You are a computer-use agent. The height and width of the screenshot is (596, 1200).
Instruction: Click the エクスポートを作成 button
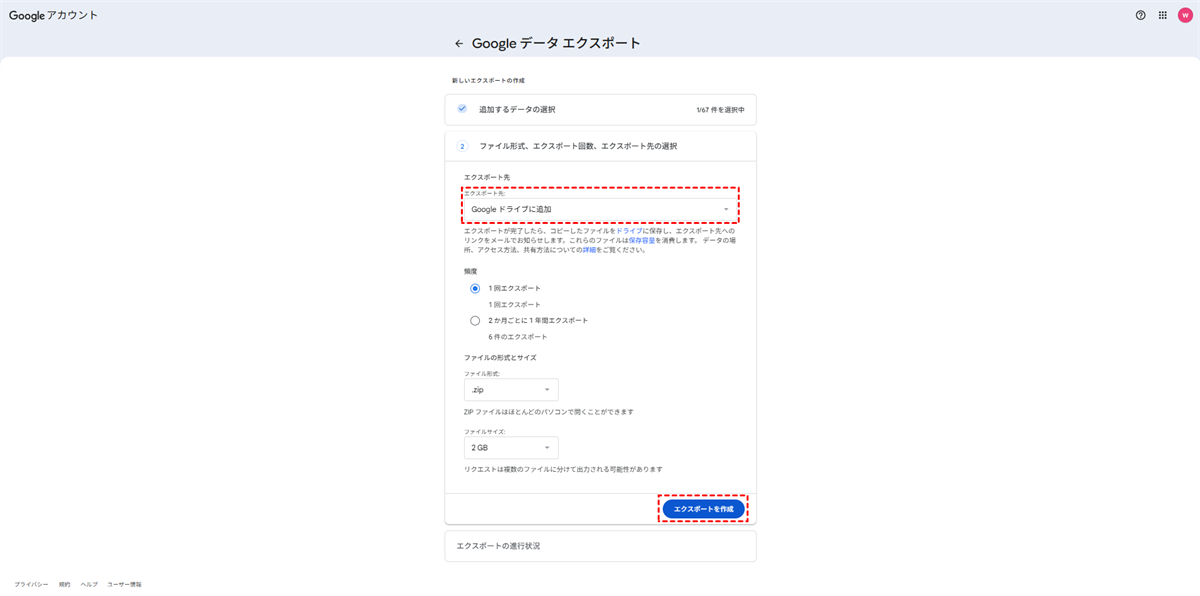(704, 509)
